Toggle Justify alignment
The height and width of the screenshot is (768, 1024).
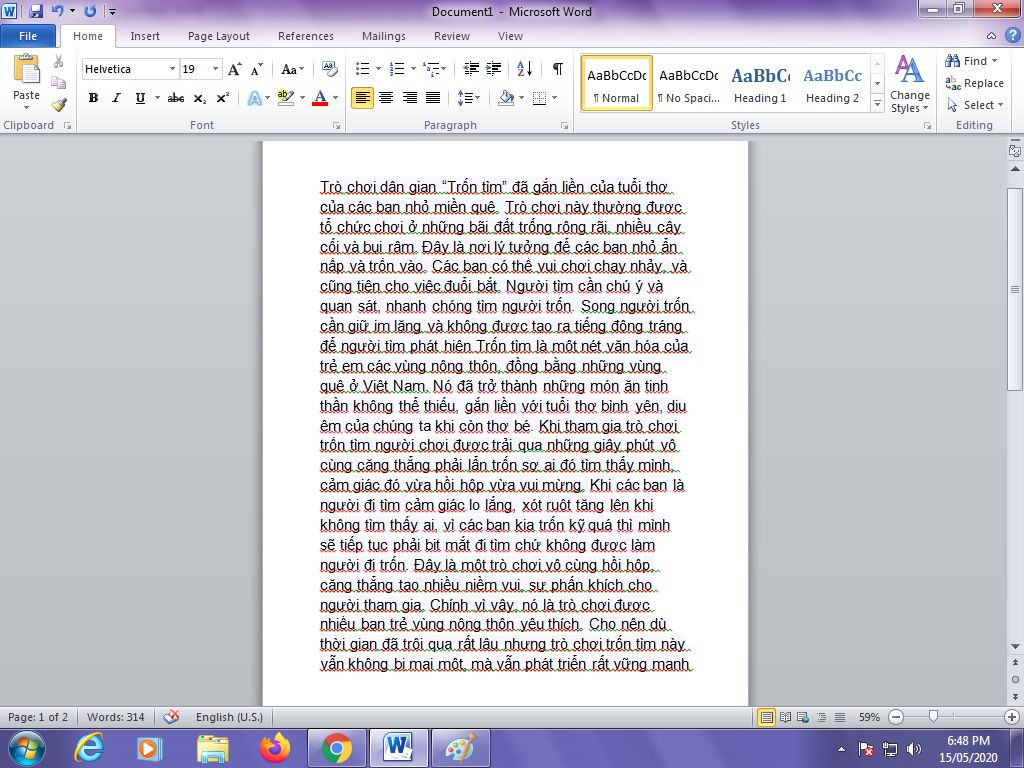point(433,98)
